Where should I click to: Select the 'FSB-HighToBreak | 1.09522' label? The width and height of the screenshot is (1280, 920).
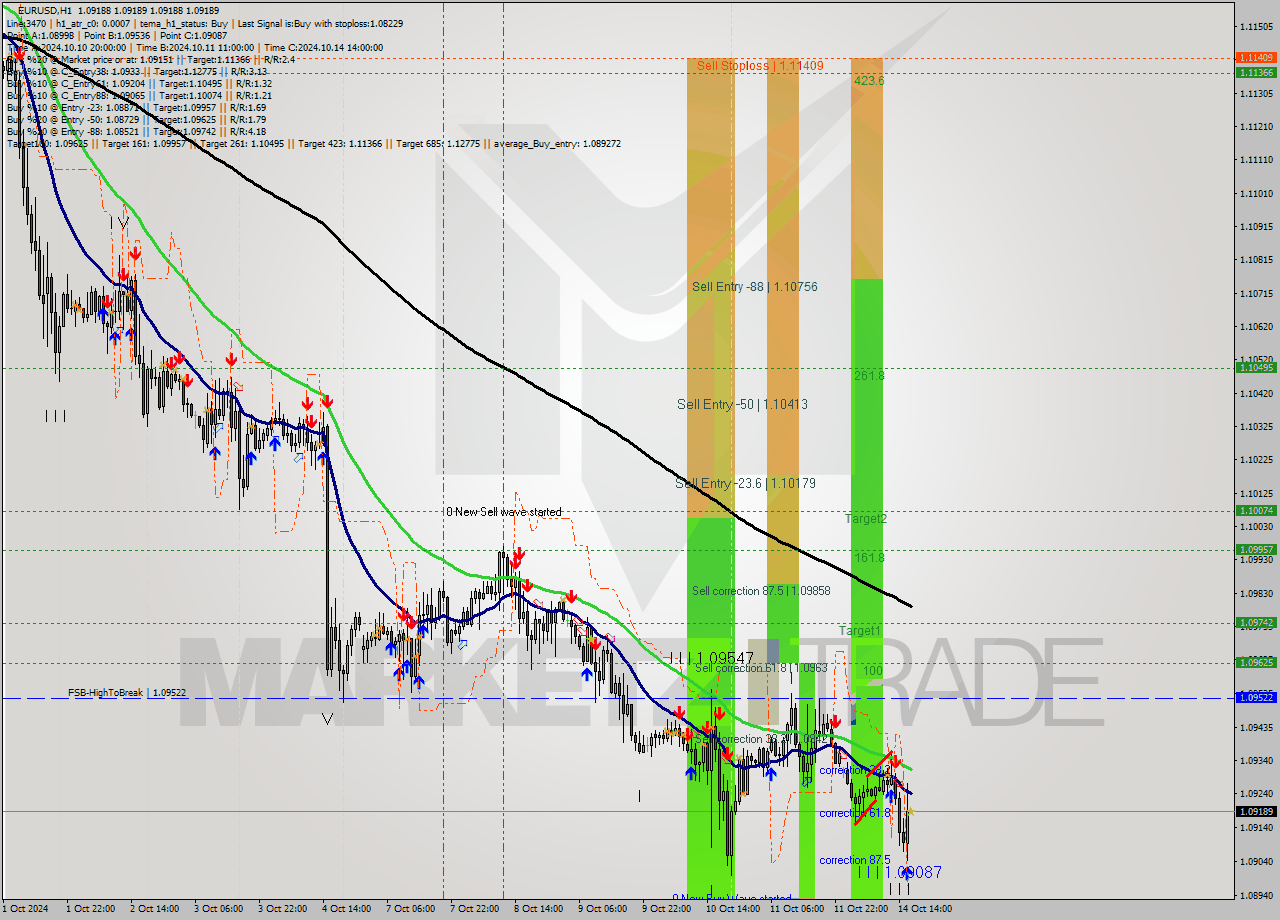click(x=127, y=692)
